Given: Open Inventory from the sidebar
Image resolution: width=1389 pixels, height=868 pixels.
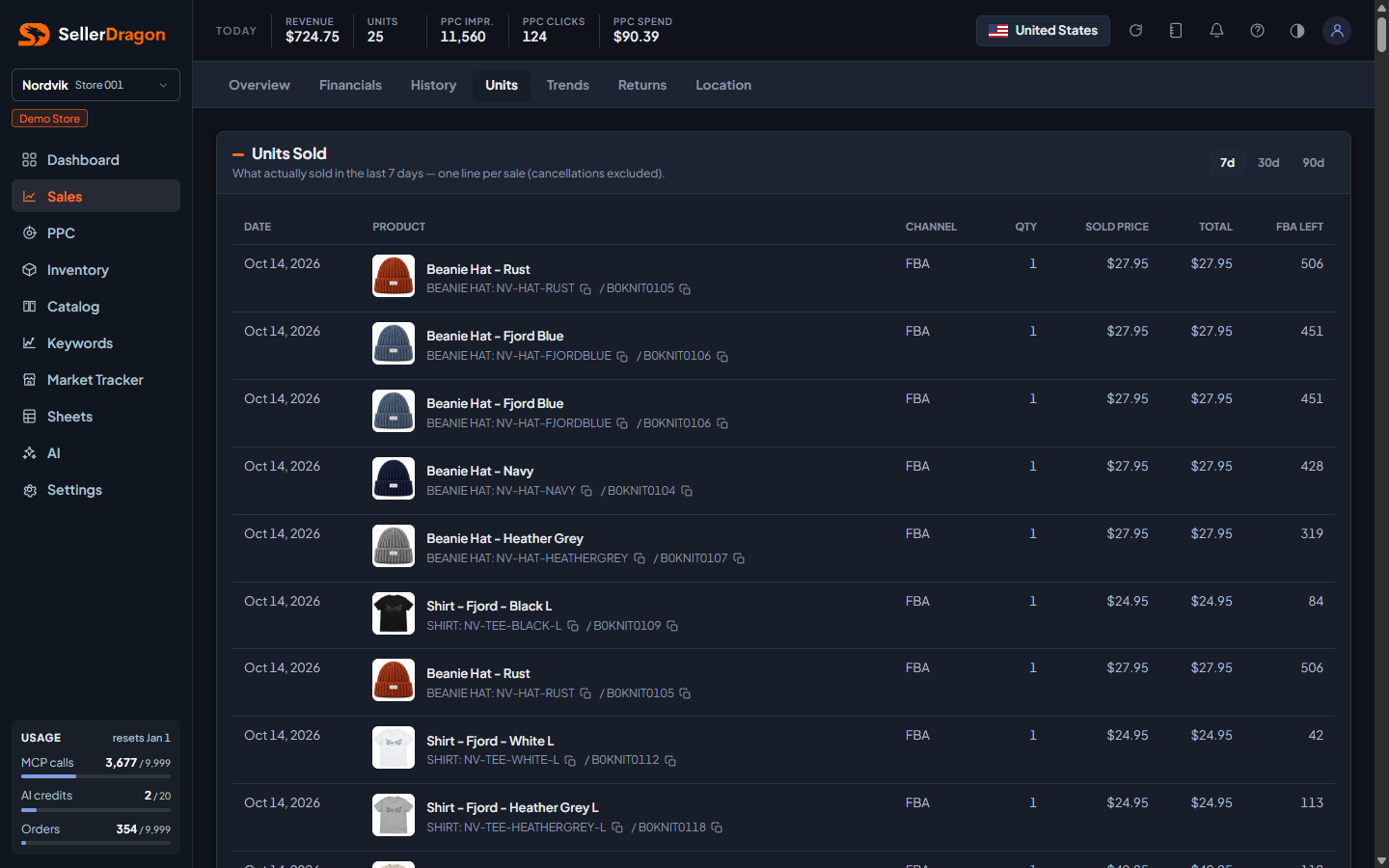Looking at the screenshot, I should coord(95,270).
